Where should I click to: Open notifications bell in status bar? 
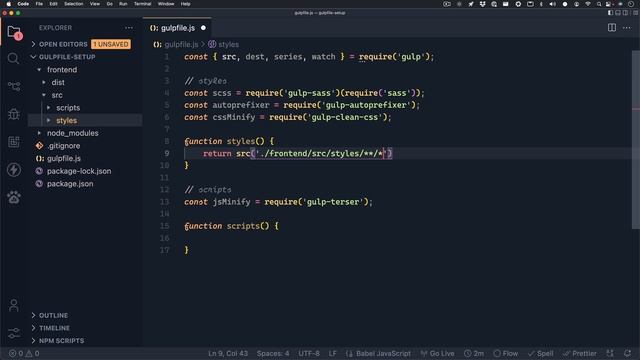point(627,353)
